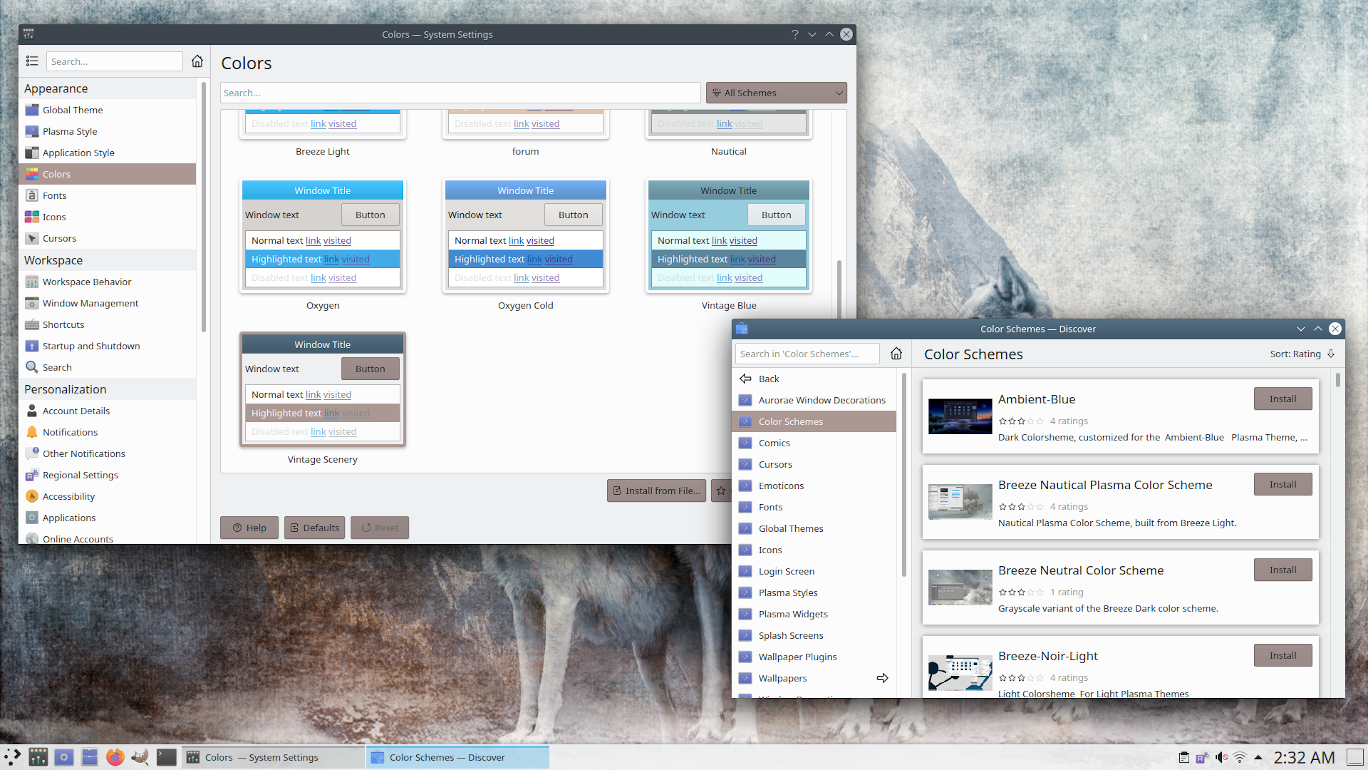Click Install from File button
The height and width of the screenshot is (770, 1368).
(656, 491)
